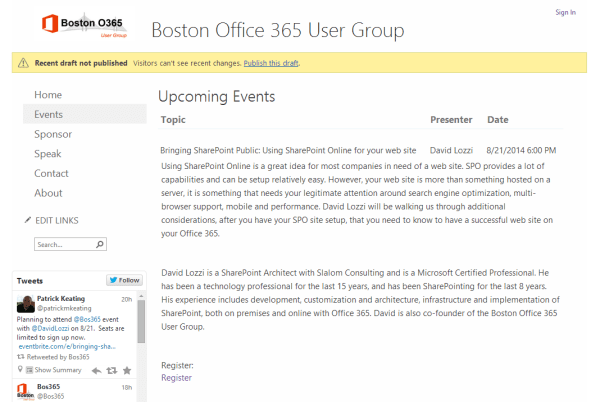
Task: Click the Tweets widget heading
Action: (30, 281)
